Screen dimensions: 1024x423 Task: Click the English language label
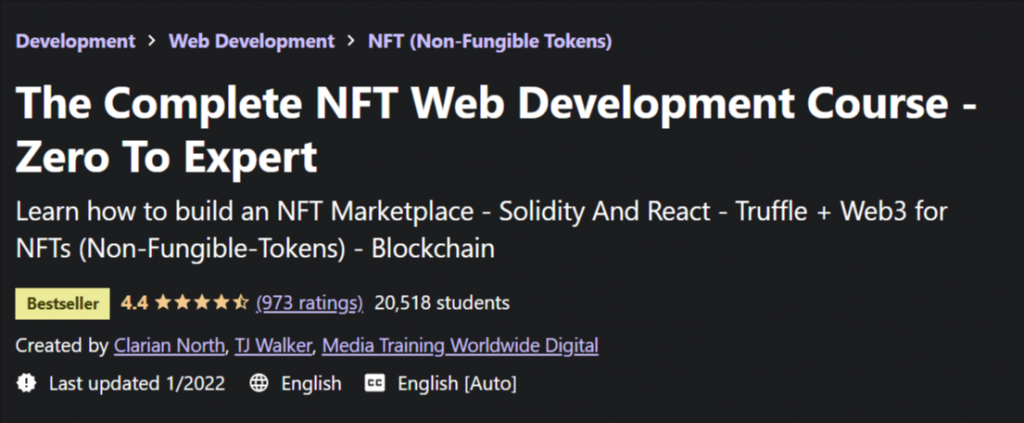312,383
